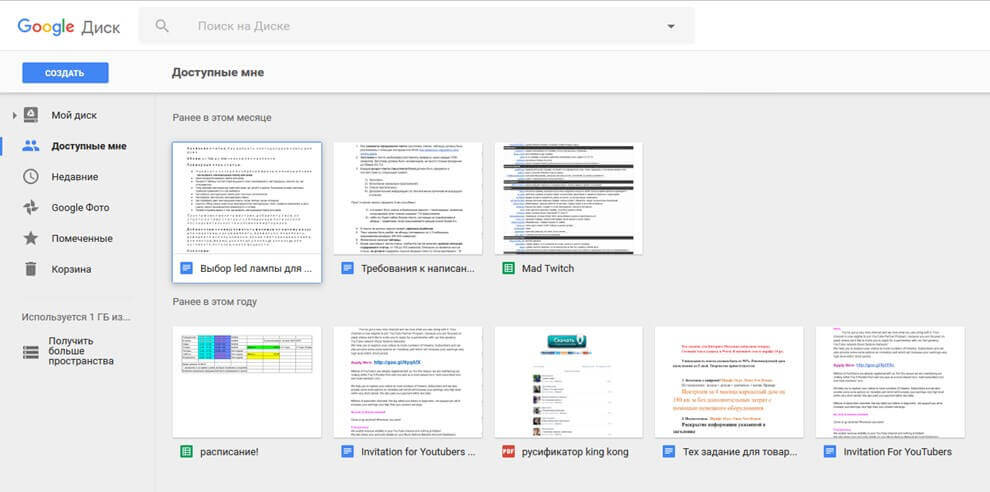Viewport: 990px width, 492px height.
Task: Open Google Фото pinwheel icon
Action: pos(31,208)
